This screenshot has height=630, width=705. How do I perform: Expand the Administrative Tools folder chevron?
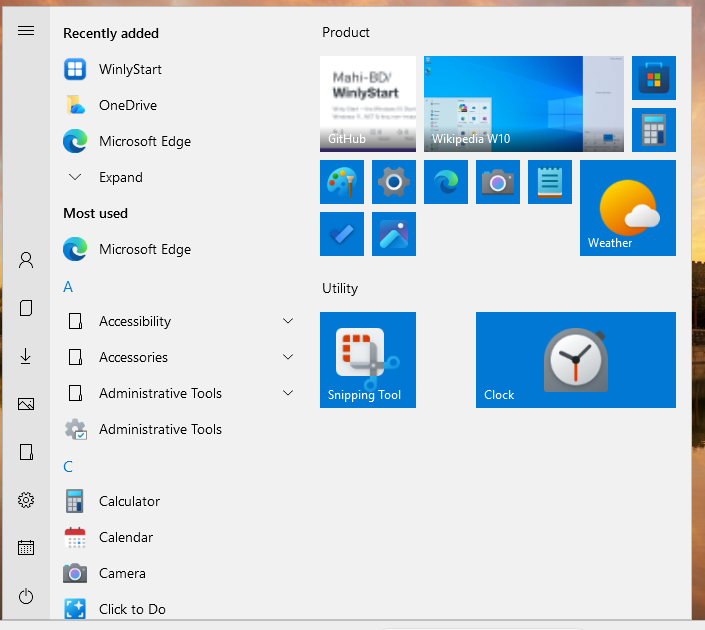coord(288,393)
